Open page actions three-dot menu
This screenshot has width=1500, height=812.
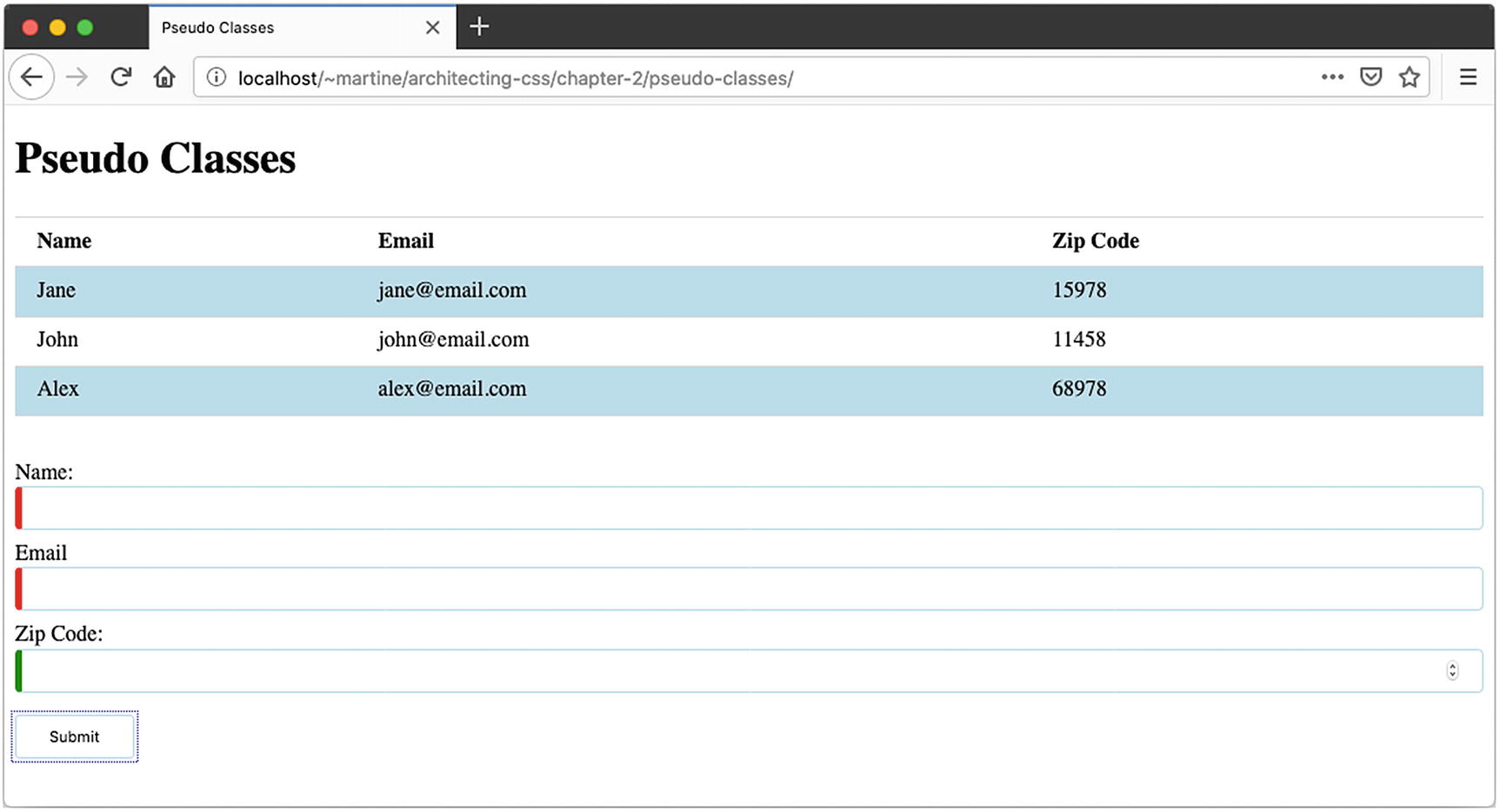point(1332,77)
